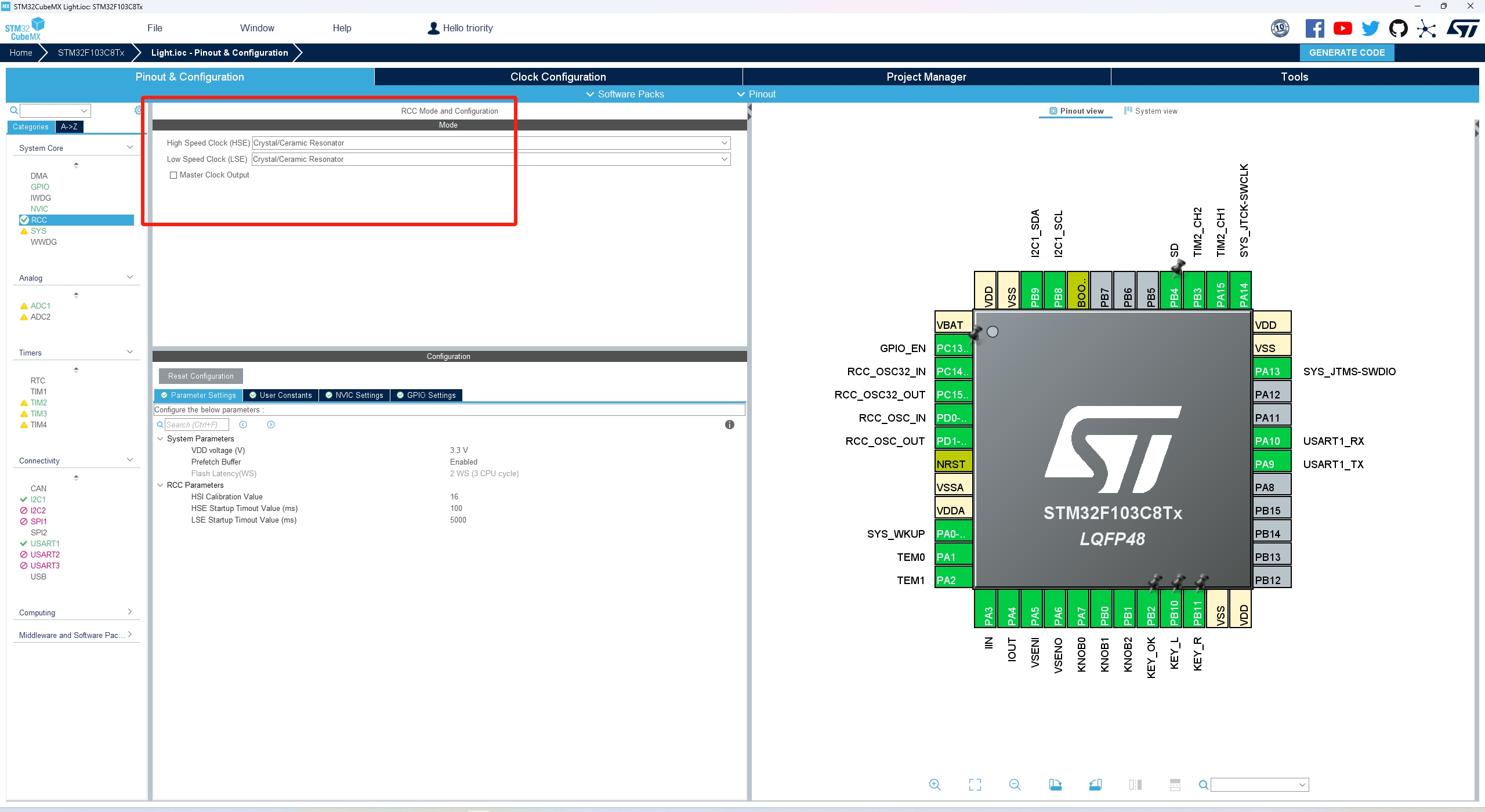Open the Help menu

342,28
